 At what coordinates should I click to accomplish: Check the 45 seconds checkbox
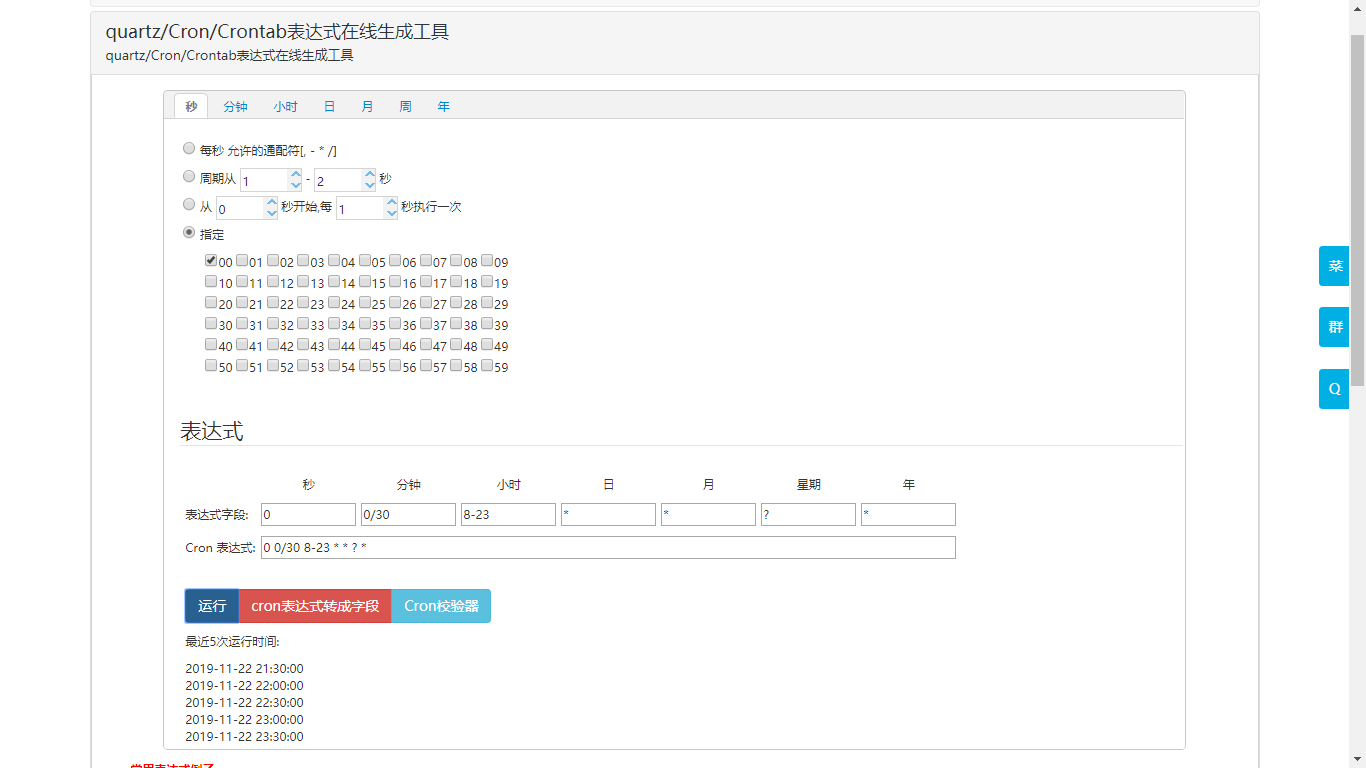(x=365, y=345)
